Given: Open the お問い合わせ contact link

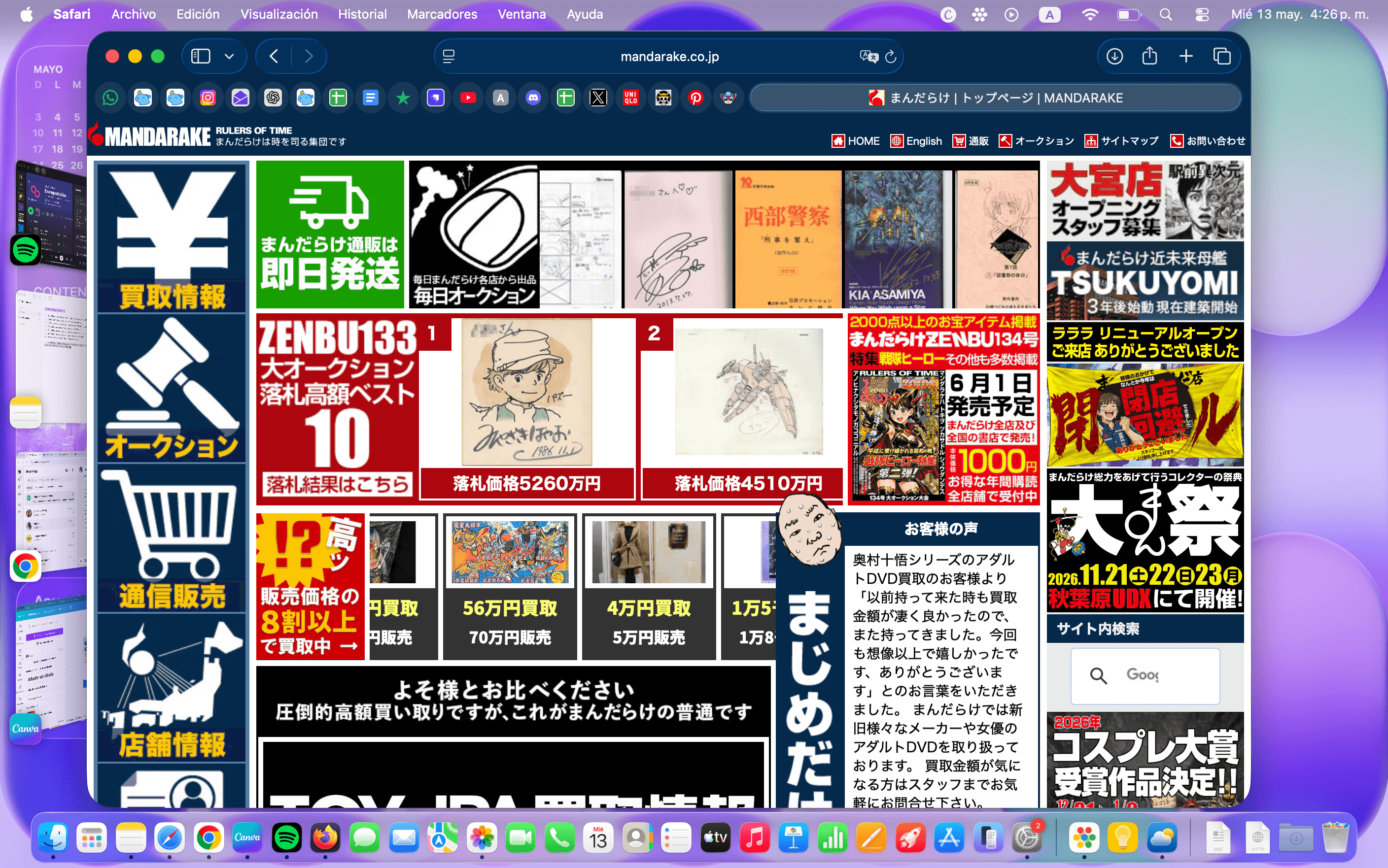Looking at the screenshot, I should [1208, 141].
